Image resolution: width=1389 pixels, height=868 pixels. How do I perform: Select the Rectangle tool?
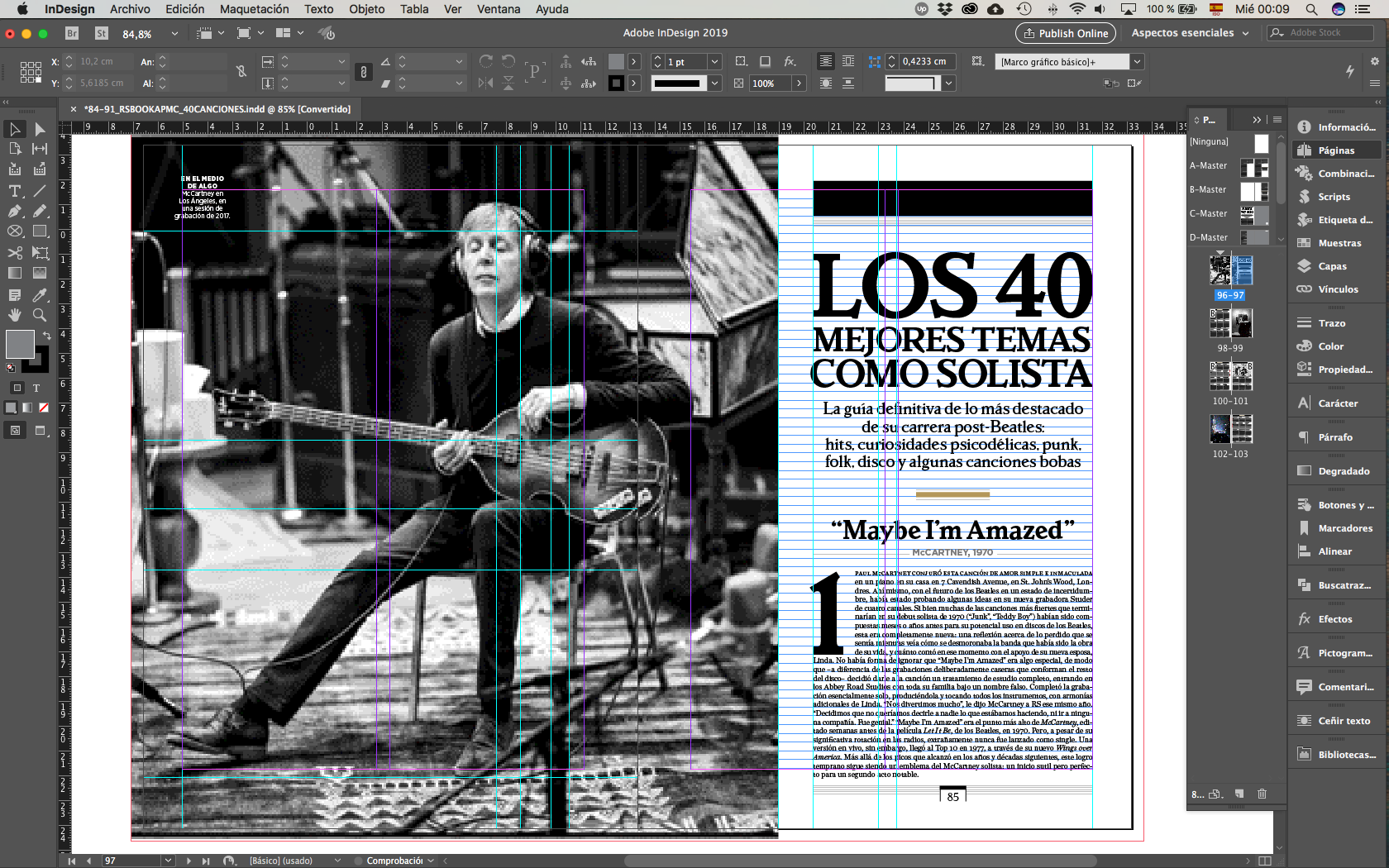point(40,231)
